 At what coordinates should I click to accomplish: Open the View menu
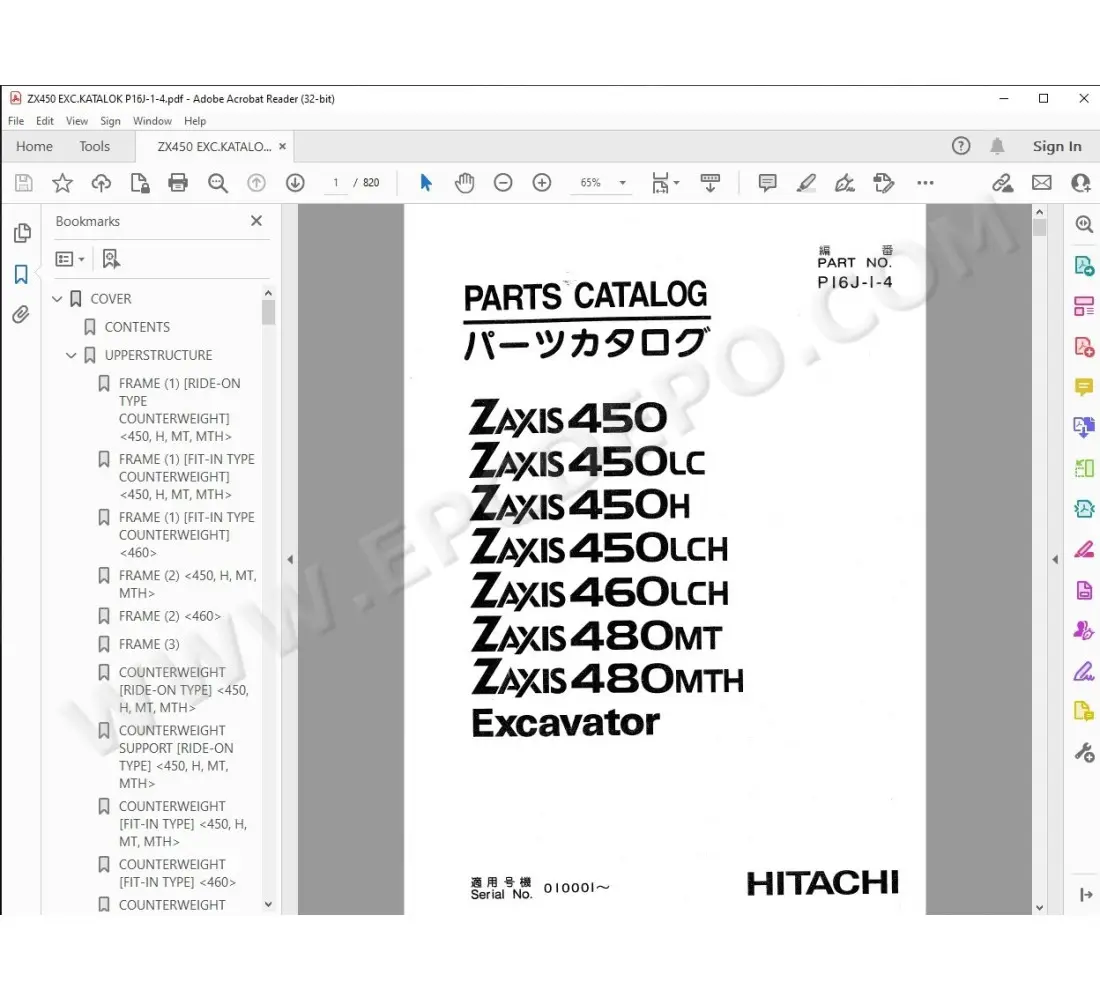[76, 120]
